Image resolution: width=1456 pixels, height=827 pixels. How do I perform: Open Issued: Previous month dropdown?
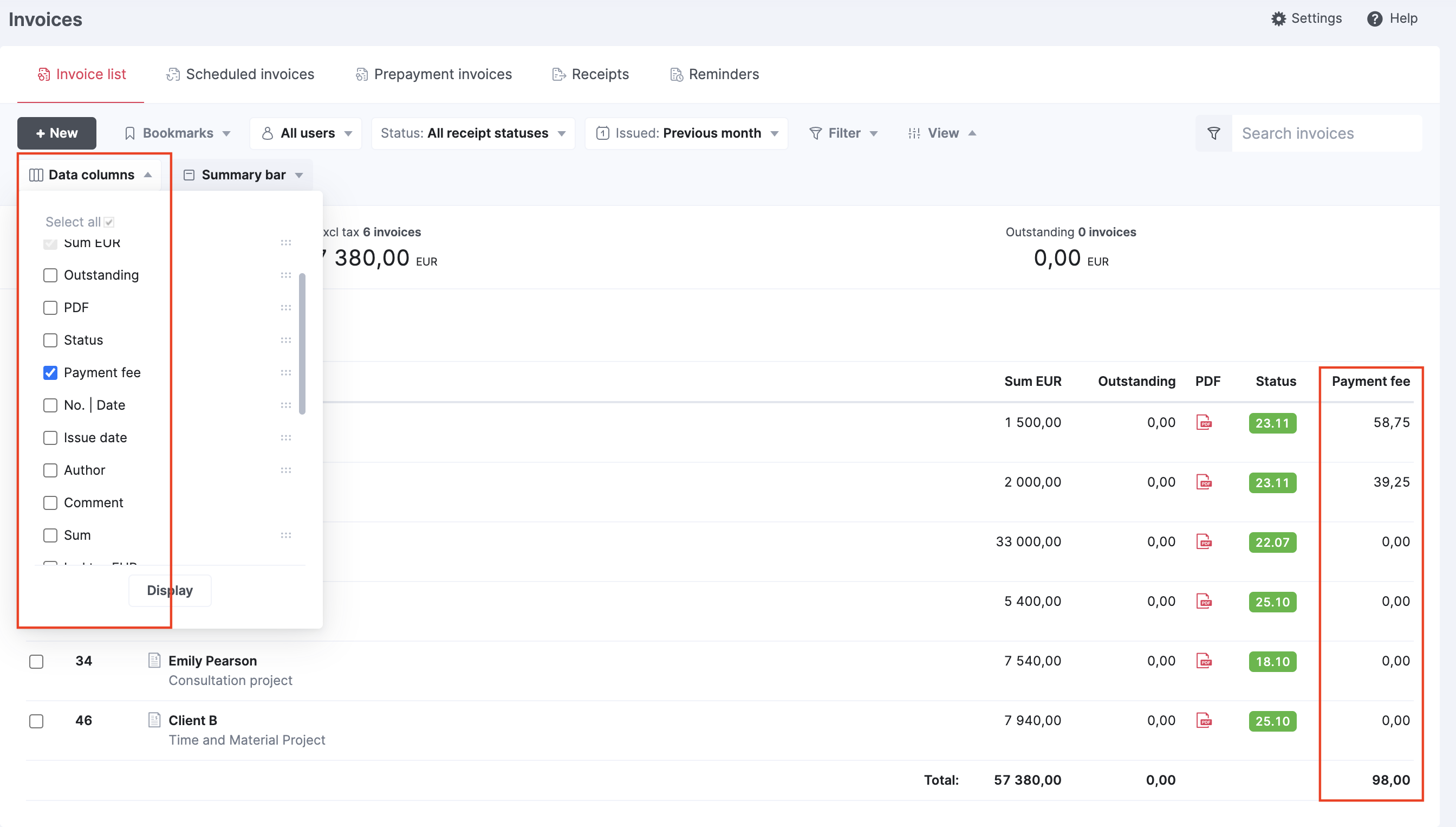pos(686,133)
